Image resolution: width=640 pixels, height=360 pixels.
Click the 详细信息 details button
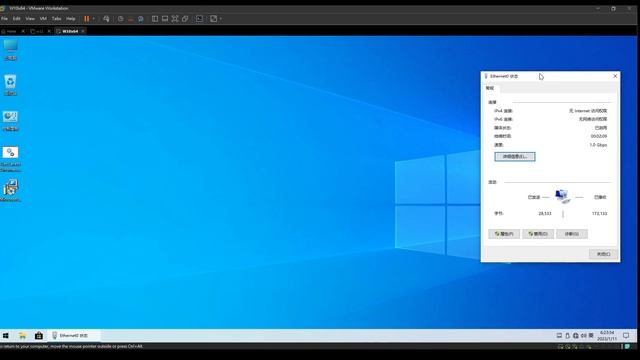(x=515, y=157)
